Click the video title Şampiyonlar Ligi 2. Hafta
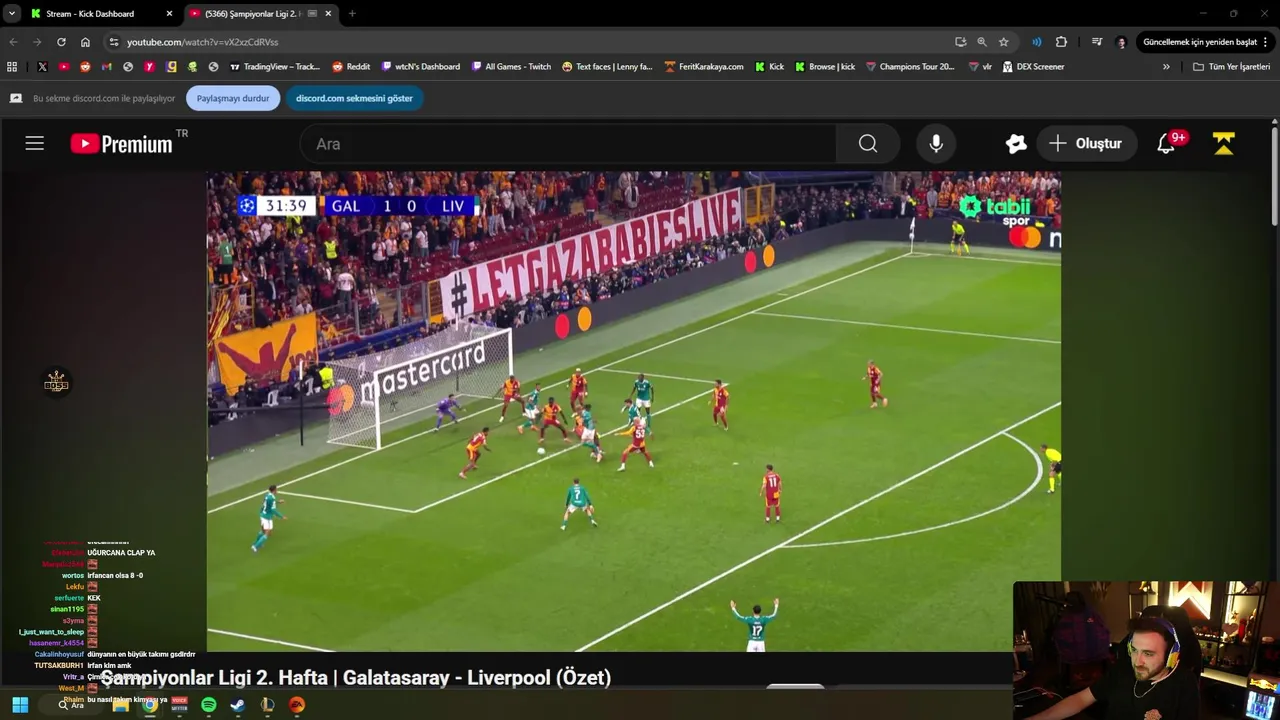 (x=356, y=677)
